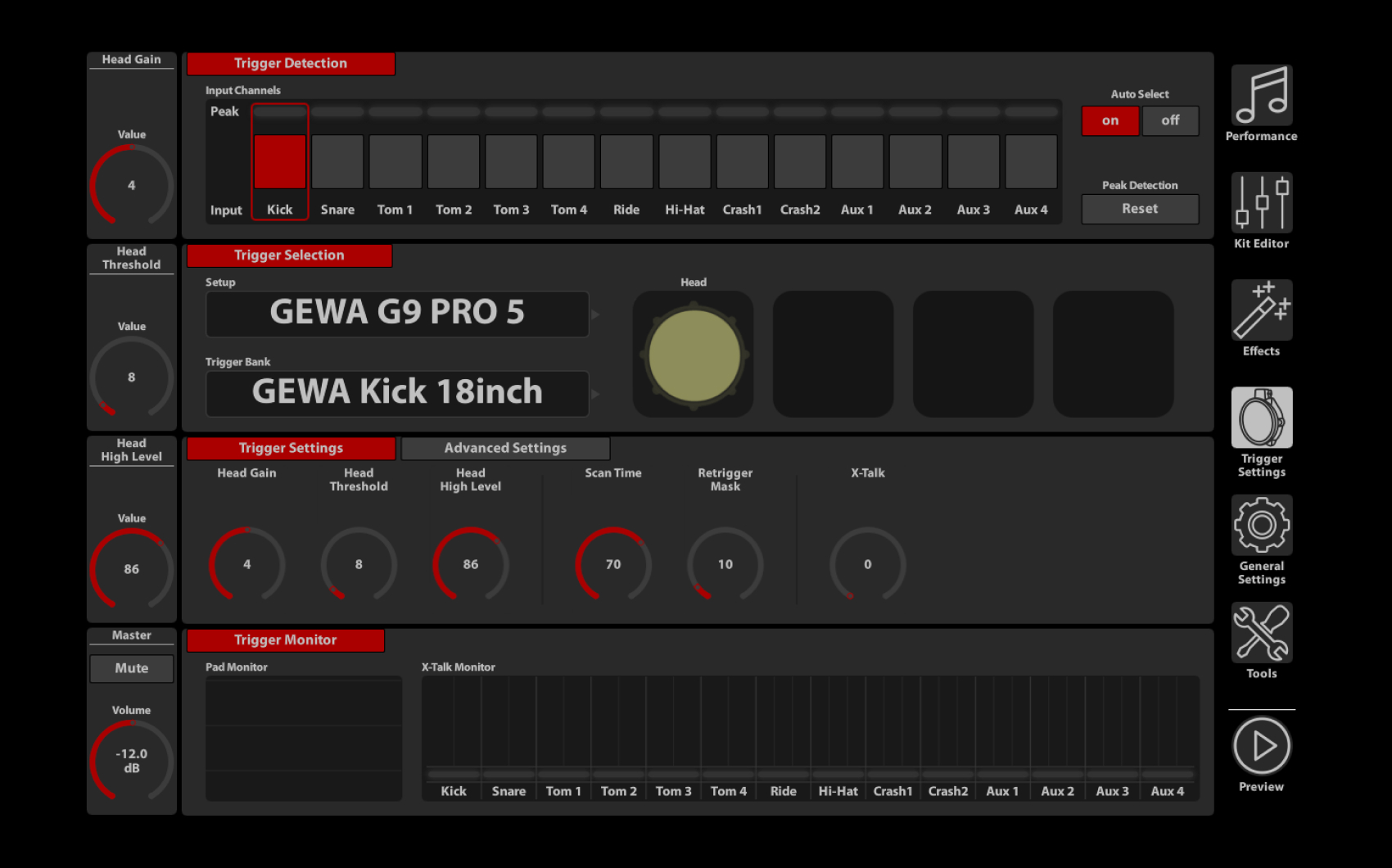Viewport: 1392px width, 868px height.
Task: Open the Trigger Settings drum icon
Action: click(1261, 418)
